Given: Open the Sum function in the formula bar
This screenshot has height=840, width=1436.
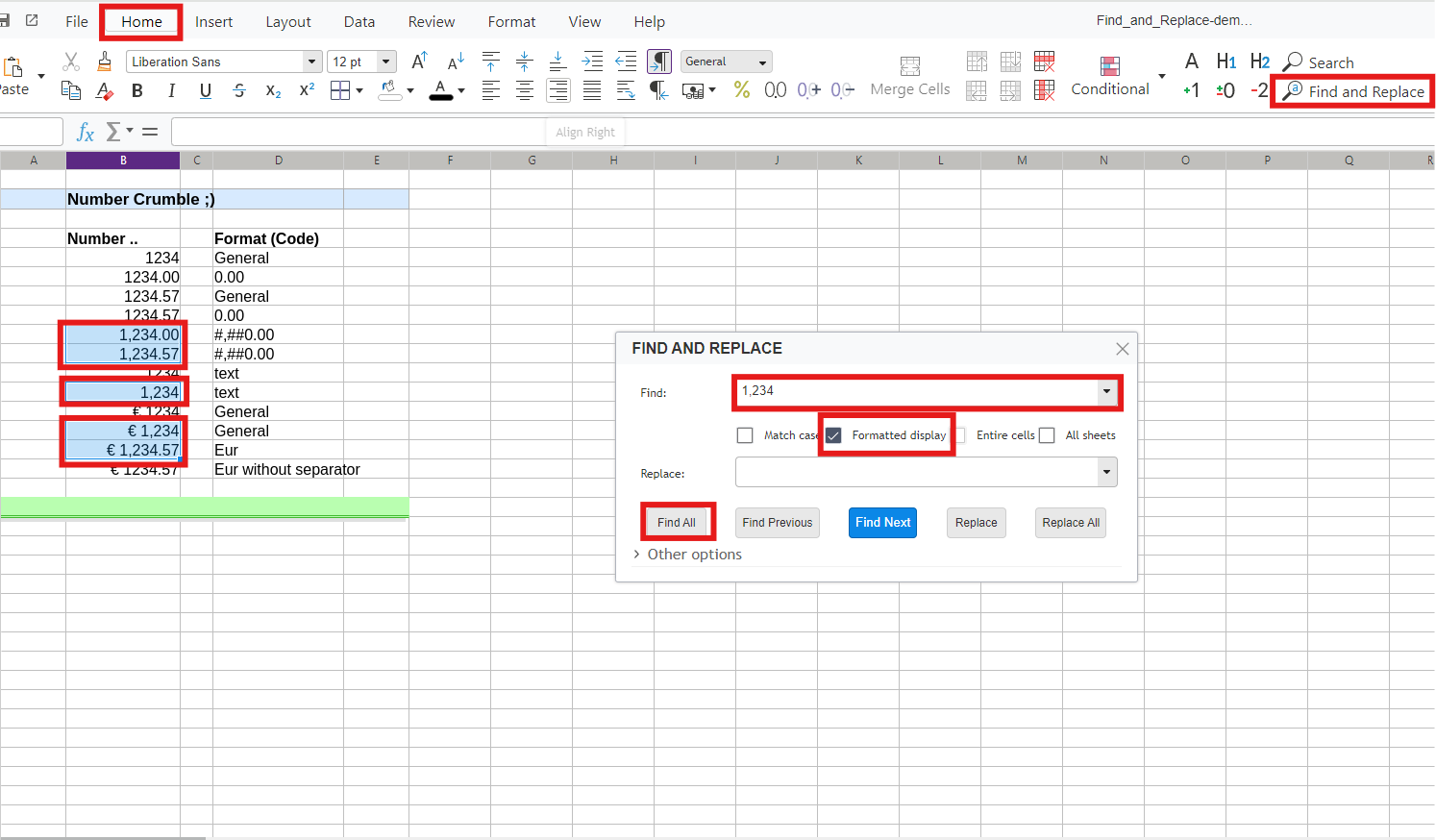Looking at the screenshot, I should click(113, 132).
